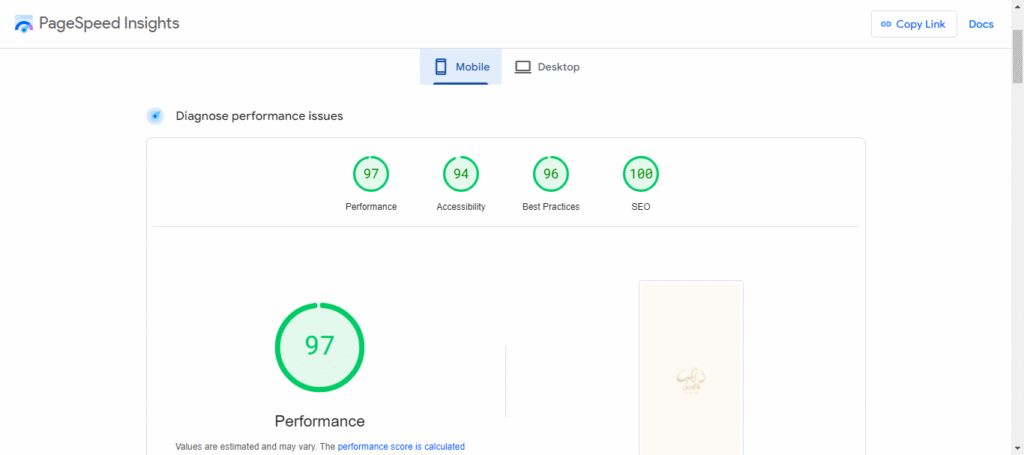
Task: Click the chain icon inside Copy Link
Action: [x=886, y=24]
